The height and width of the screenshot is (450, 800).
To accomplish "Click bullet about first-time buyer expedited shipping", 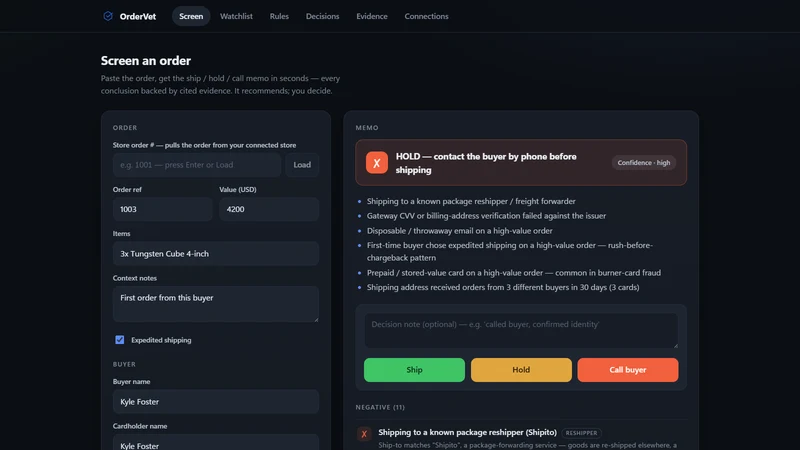I will [510, 252].
